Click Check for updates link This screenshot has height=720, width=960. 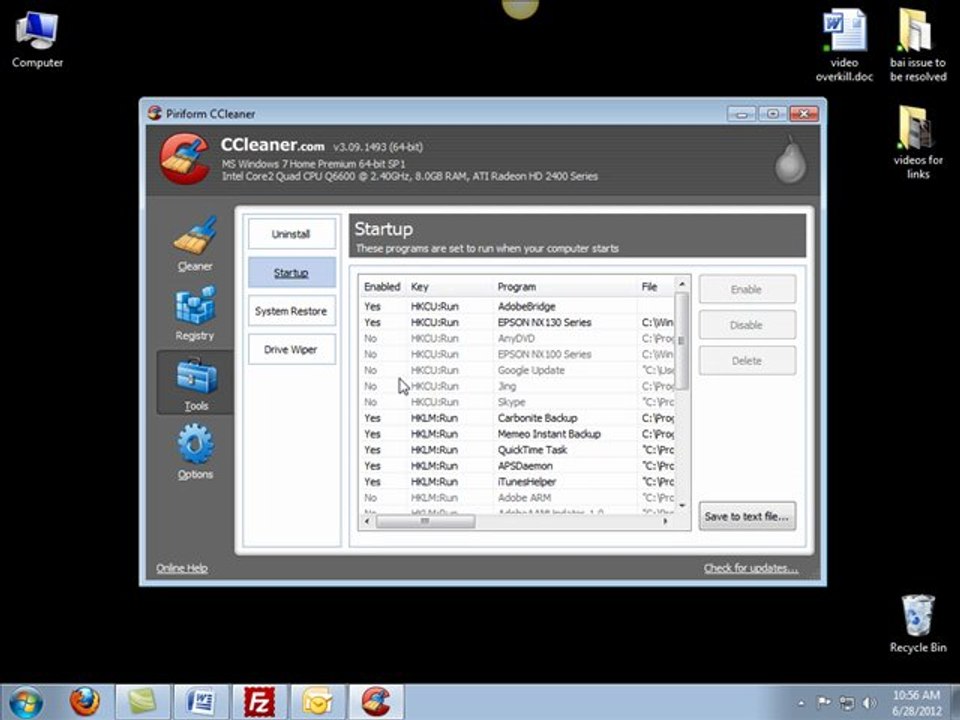tap(751, 568)
